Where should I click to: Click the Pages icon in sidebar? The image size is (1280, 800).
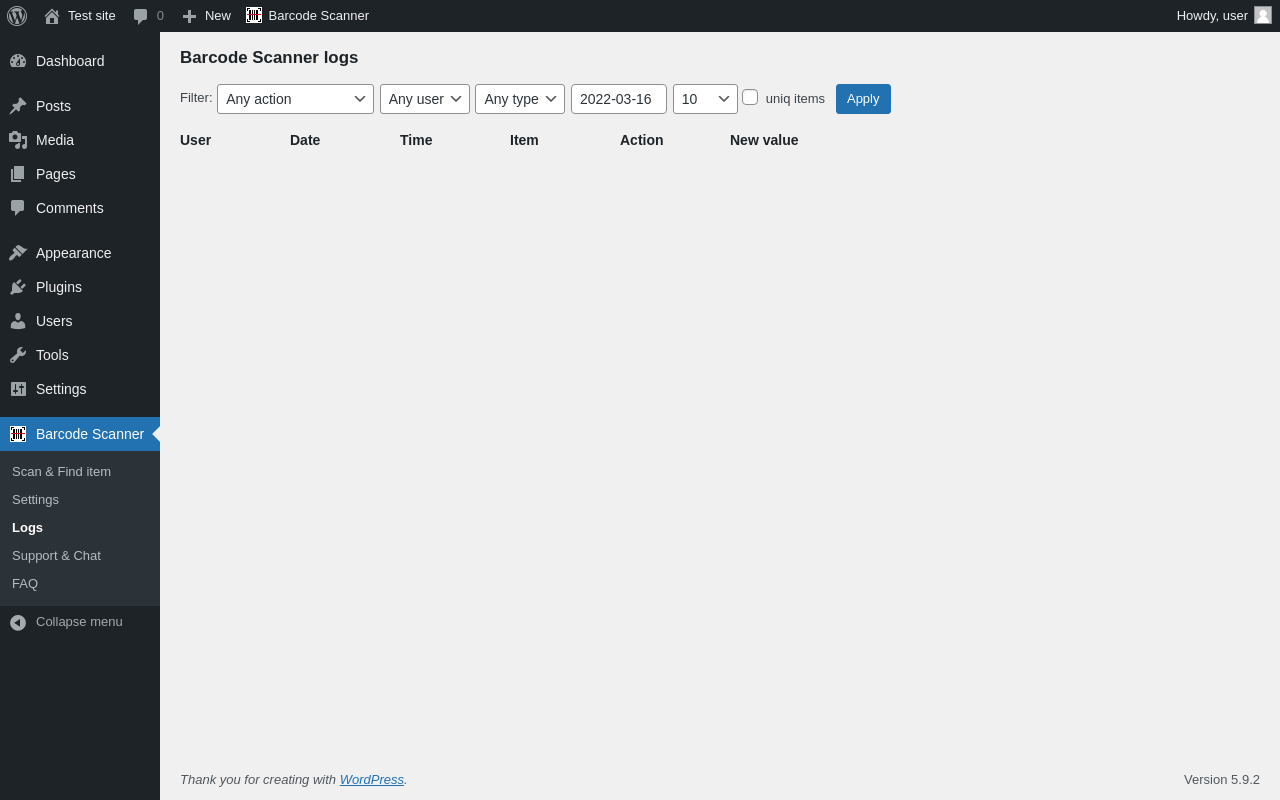coord(18,174)
